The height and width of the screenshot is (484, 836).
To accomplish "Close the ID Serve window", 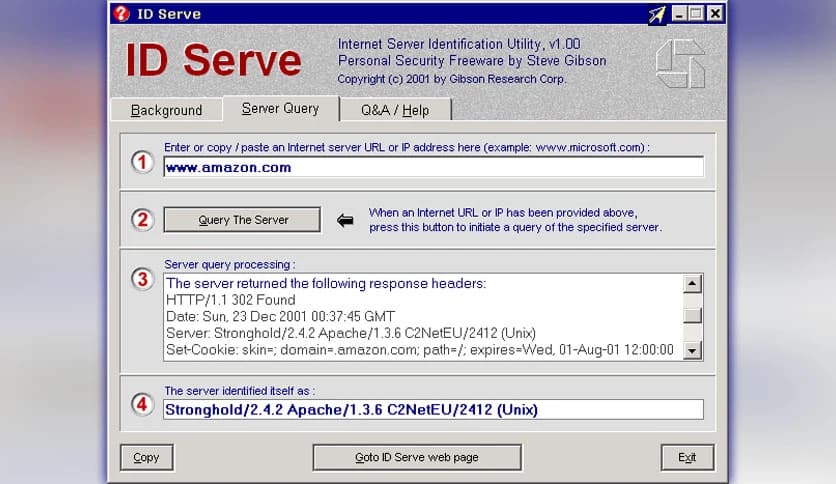I will point(715,14).
